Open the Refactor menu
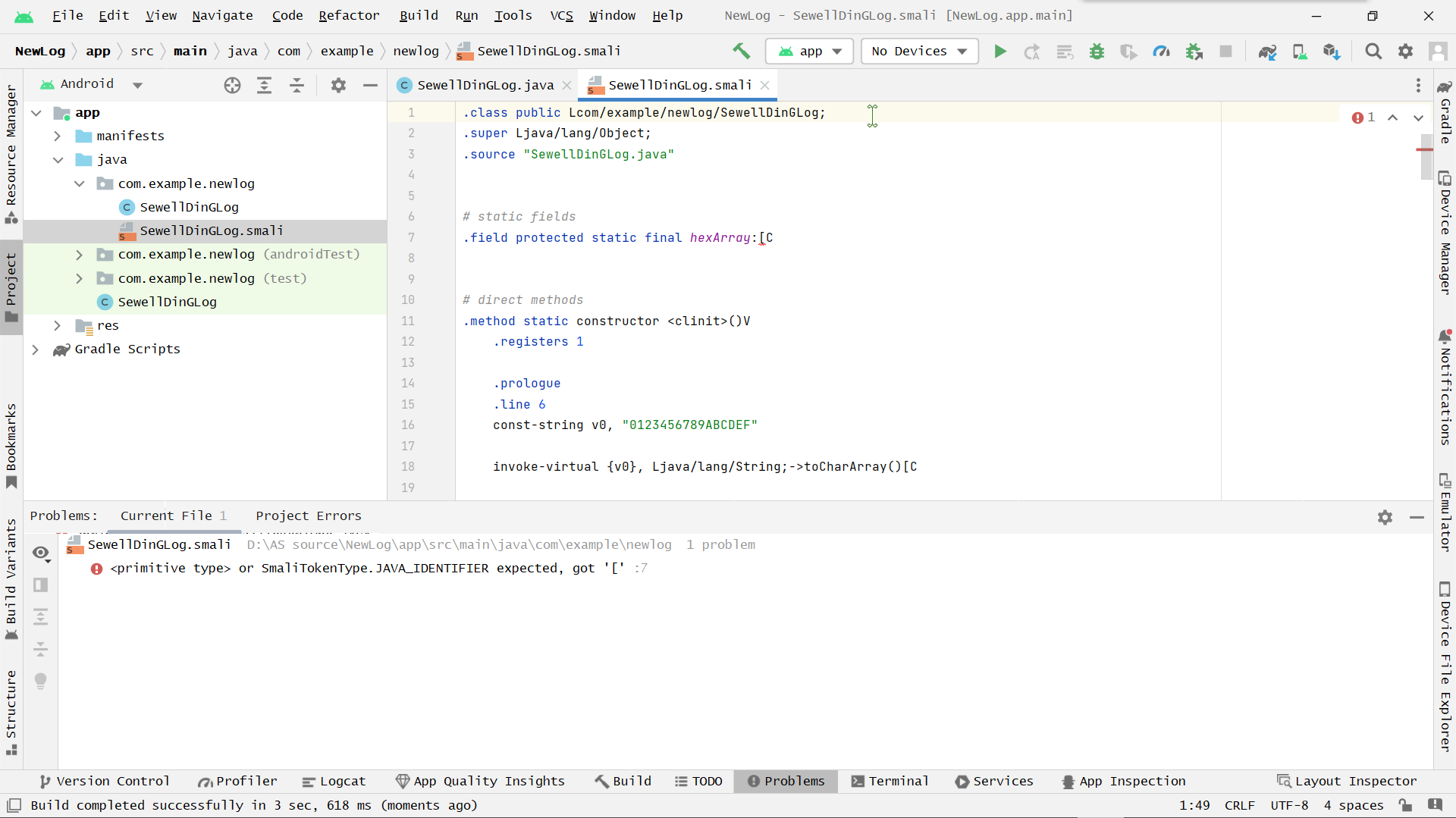 349,15
